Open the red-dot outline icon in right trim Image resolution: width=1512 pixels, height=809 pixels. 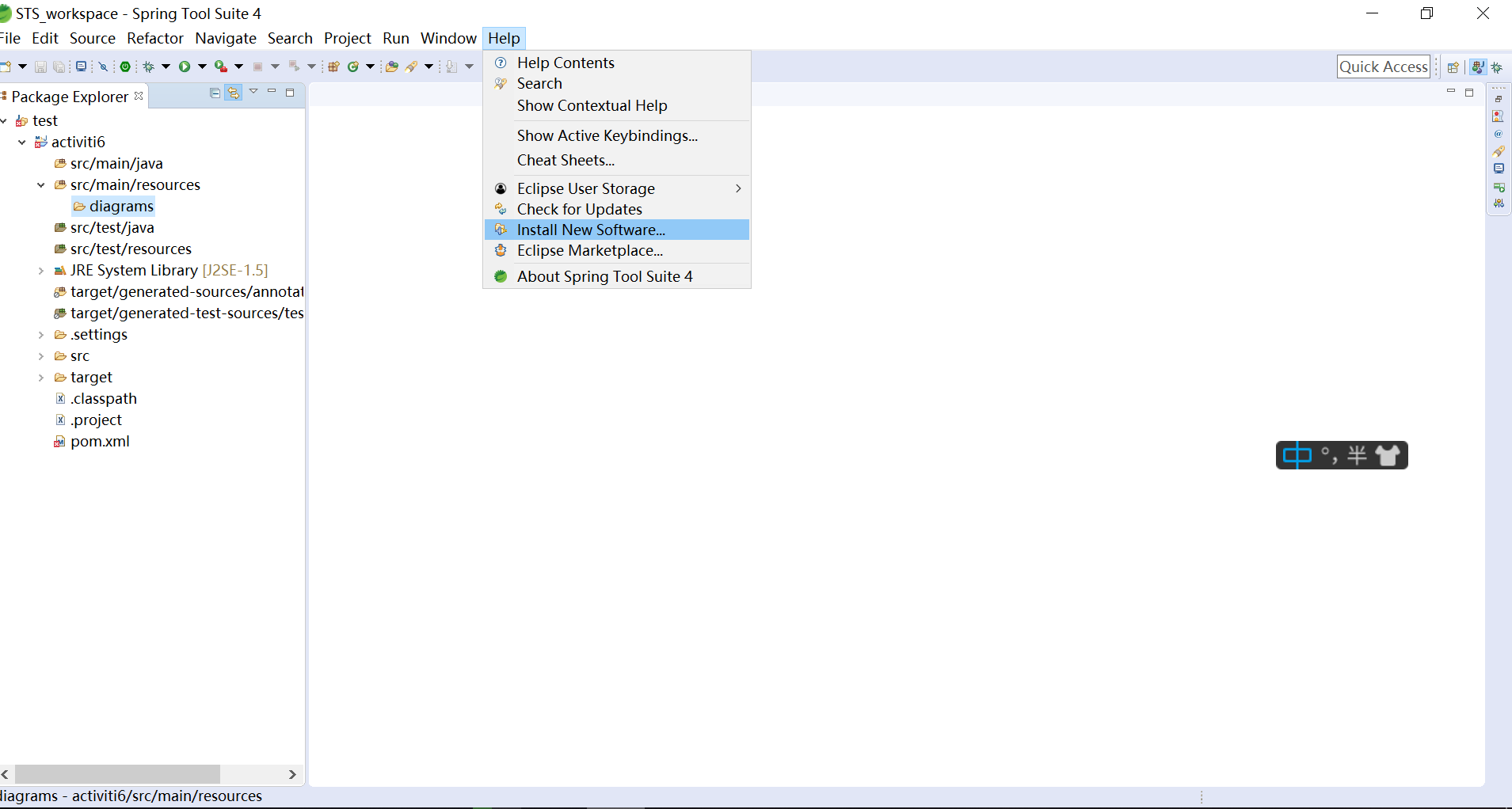pyautogui.click(x=1499, y=116)
